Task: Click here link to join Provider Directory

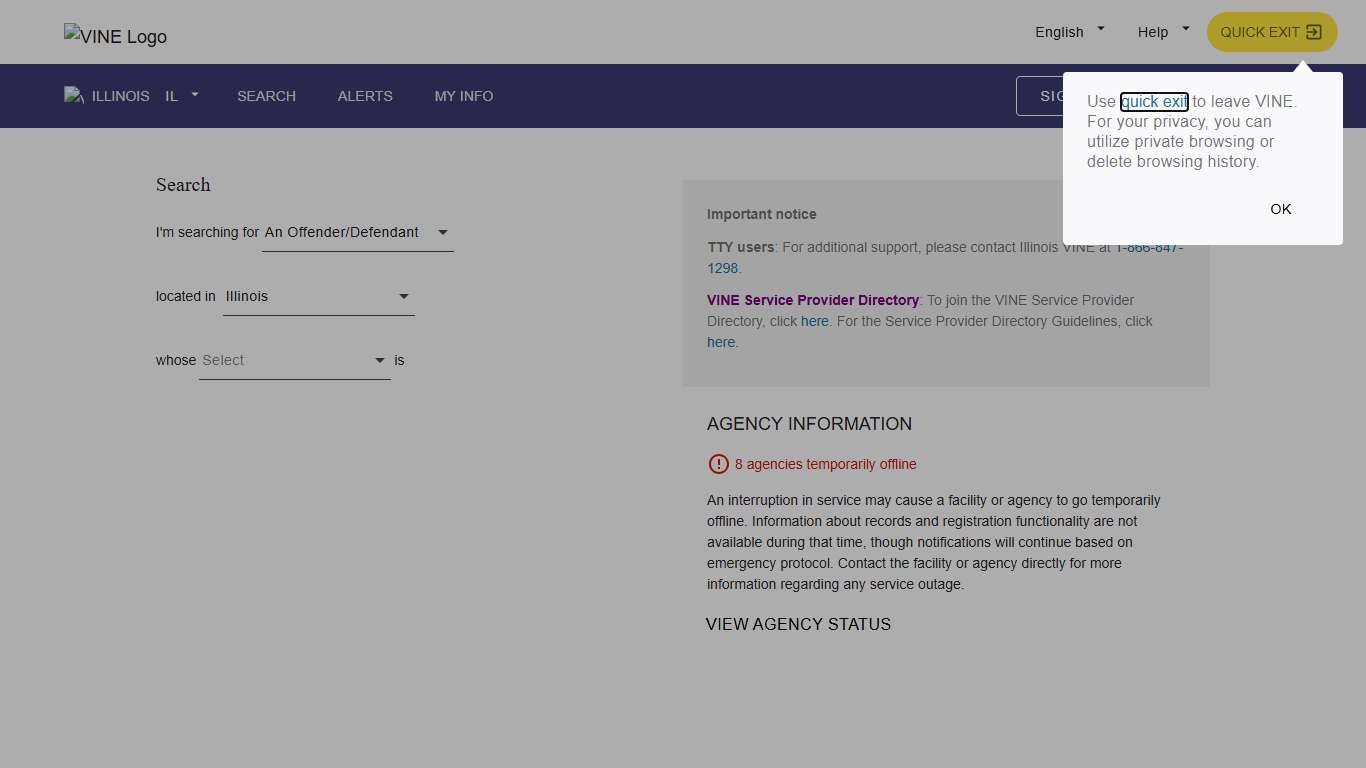Action: click(814, 321)
